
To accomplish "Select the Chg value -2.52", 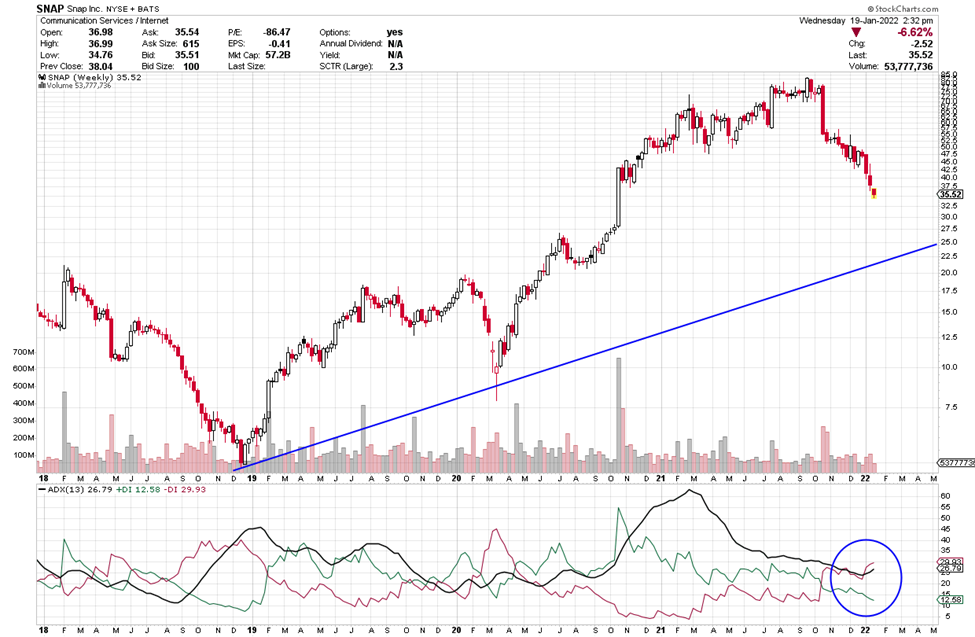I will point(922,44).
